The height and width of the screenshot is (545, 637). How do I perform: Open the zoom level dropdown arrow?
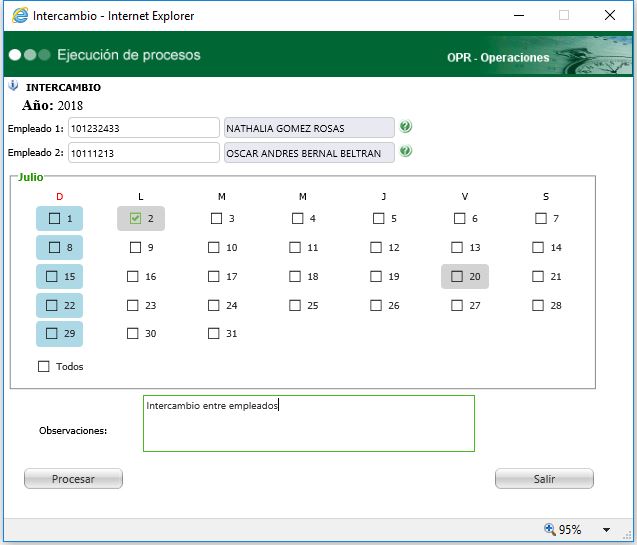606,530
